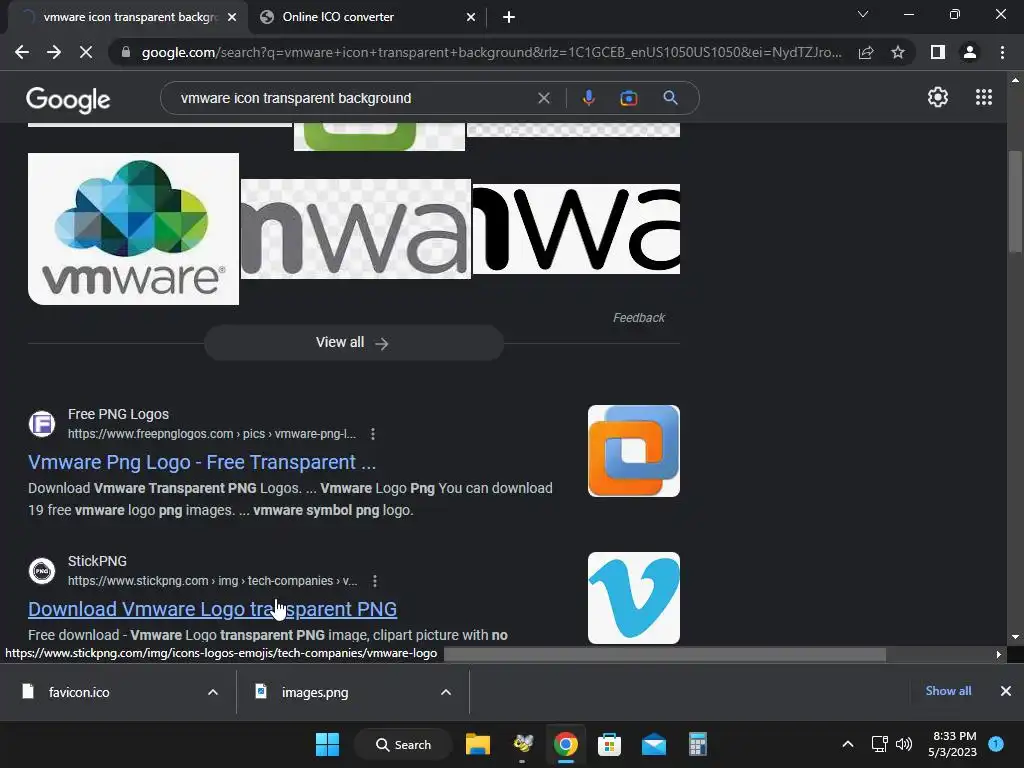Open the Google apps grid
This screenshot has height=768, width=1024.
[x=984, y=97]
